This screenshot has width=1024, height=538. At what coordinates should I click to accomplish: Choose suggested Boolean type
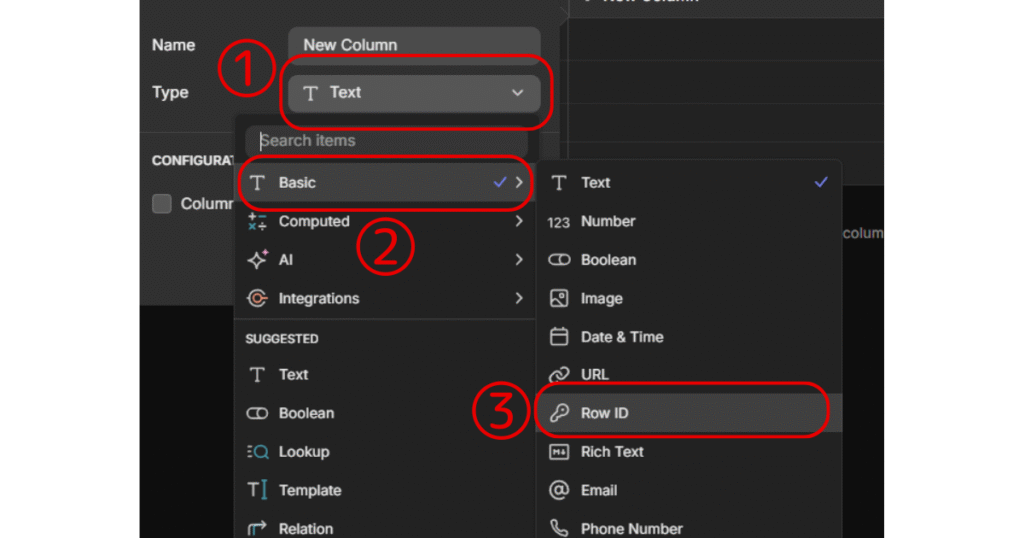[x=385, y=413]
